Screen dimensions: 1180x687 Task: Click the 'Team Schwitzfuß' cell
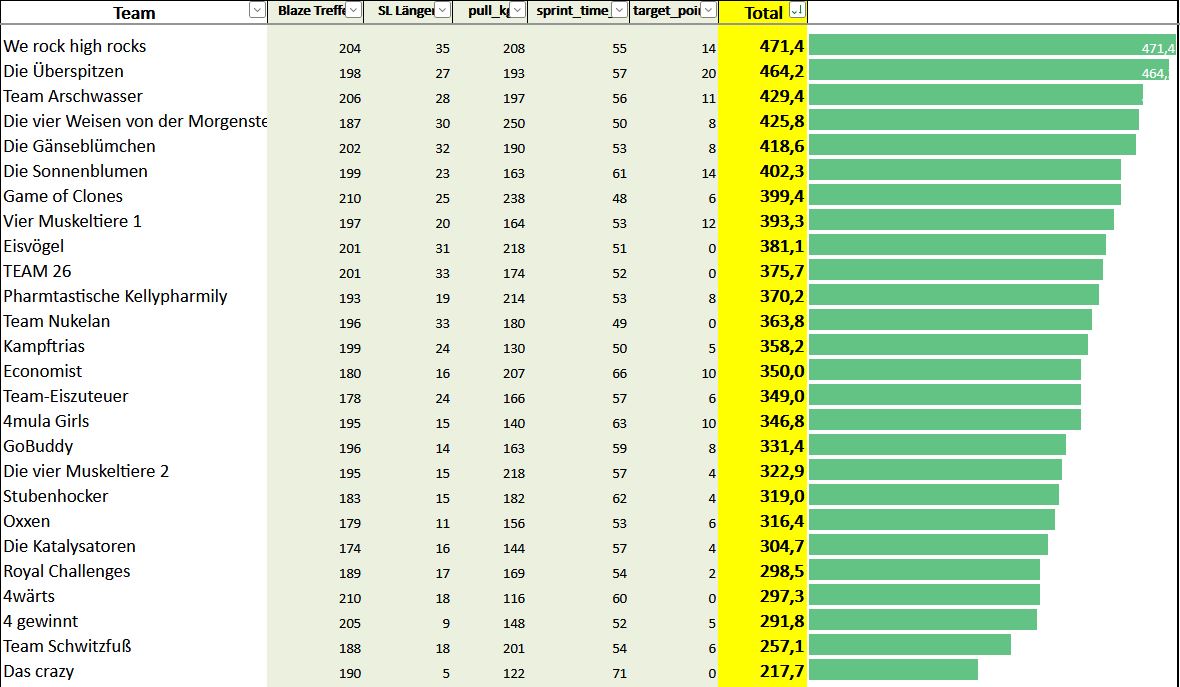67,647
